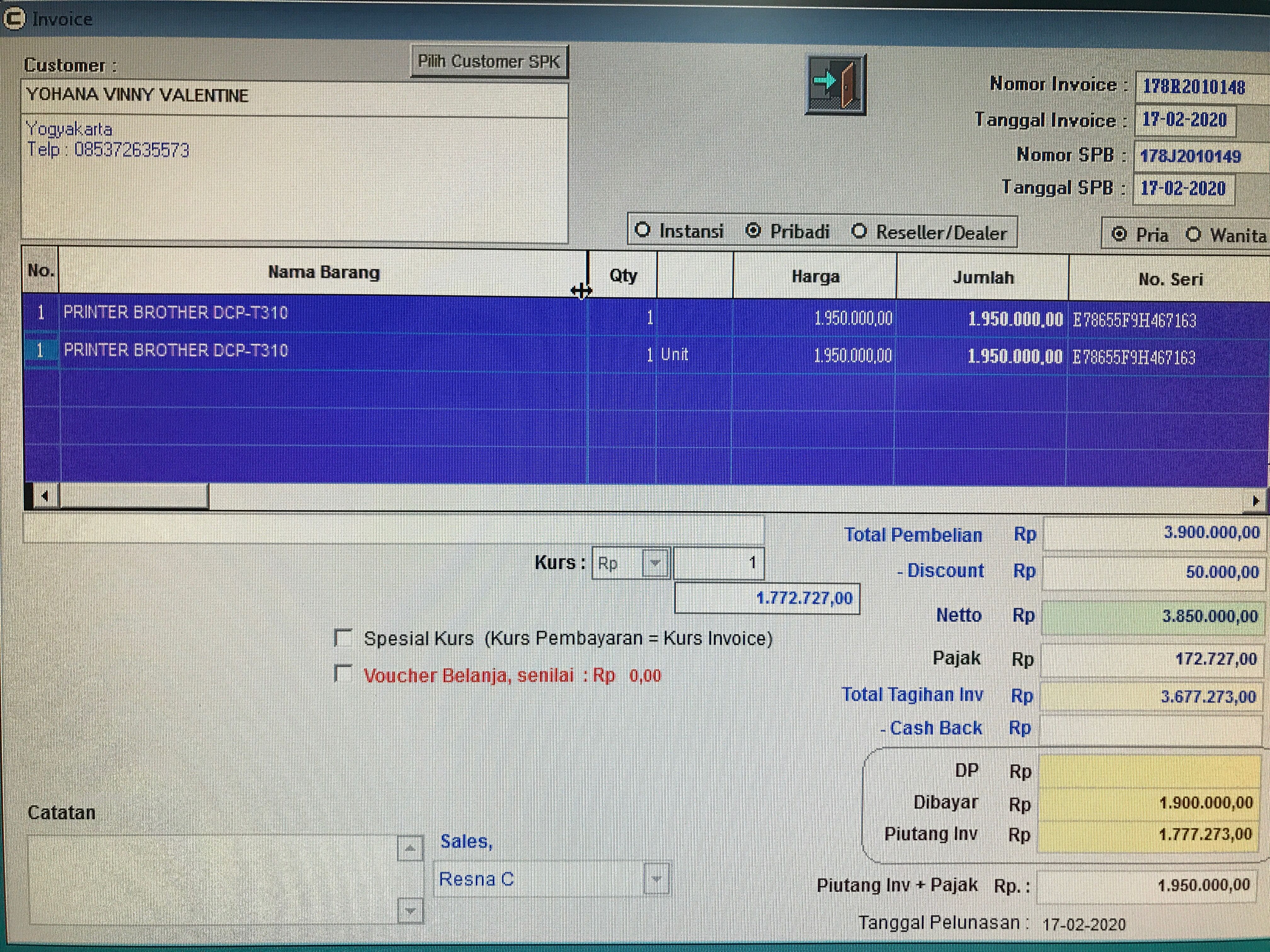The image size is (1270, 952).
Task: Enable the Spesial Kurs checkbox
Action: pyautogui.click(x=343, y=637)
